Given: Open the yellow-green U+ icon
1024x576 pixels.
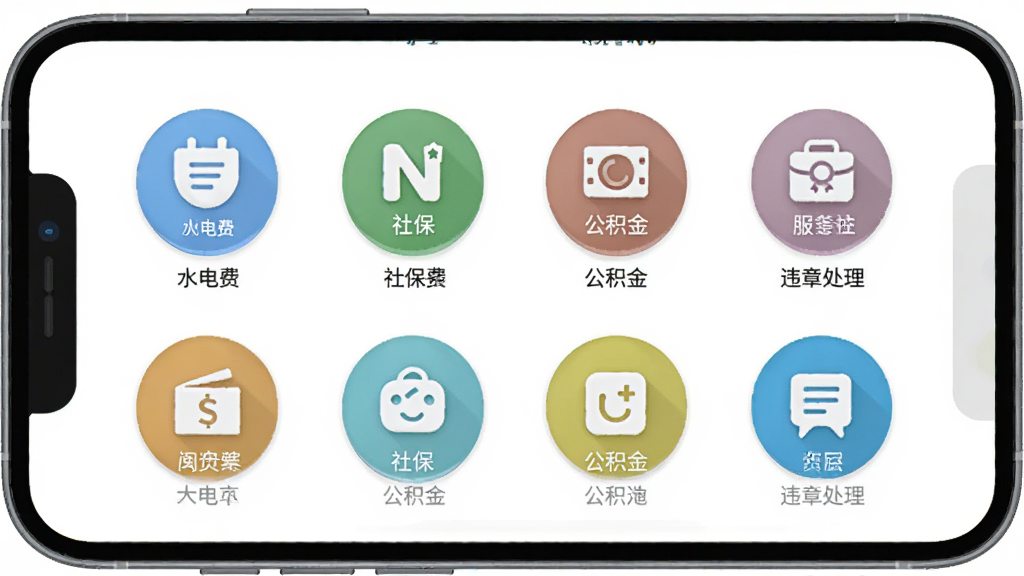Looking at the screenshot, I should (616, 408).
